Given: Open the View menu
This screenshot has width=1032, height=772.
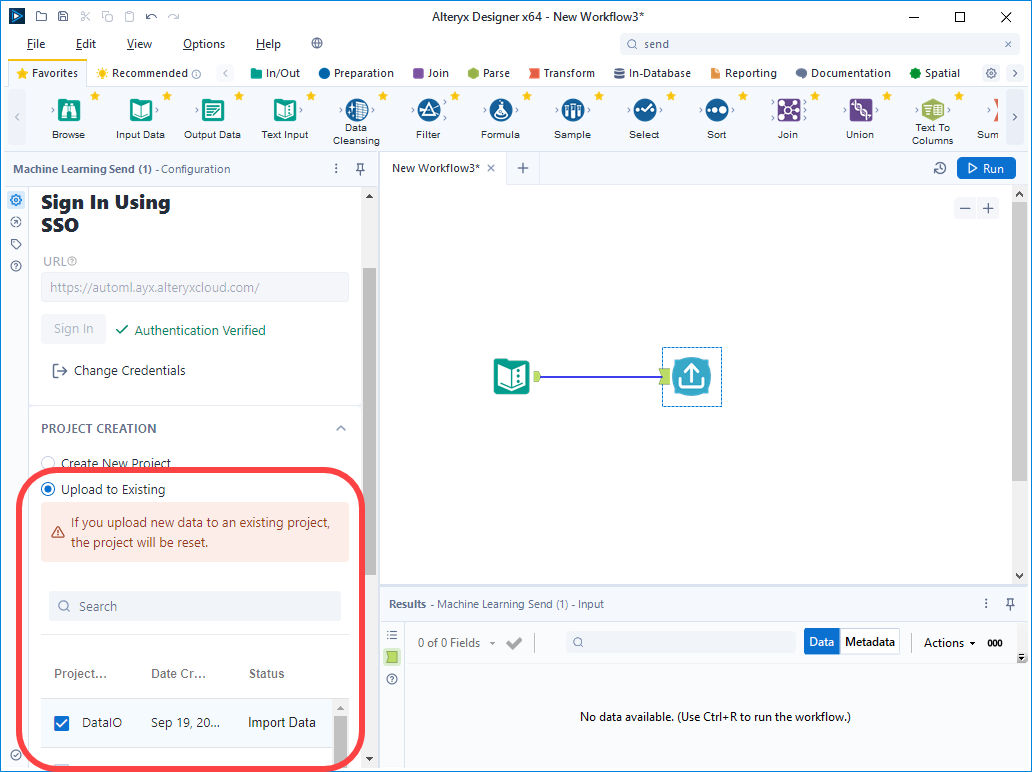Looking at the screenshot, I should 139,44.
